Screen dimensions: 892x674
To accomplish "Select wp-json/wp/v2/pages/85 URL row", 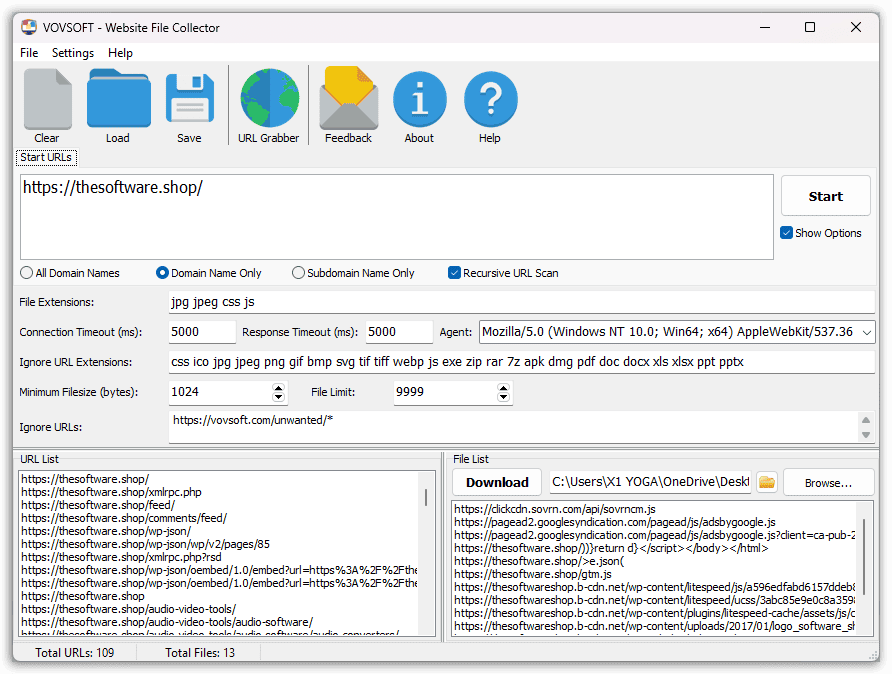I will coord(146,544).
